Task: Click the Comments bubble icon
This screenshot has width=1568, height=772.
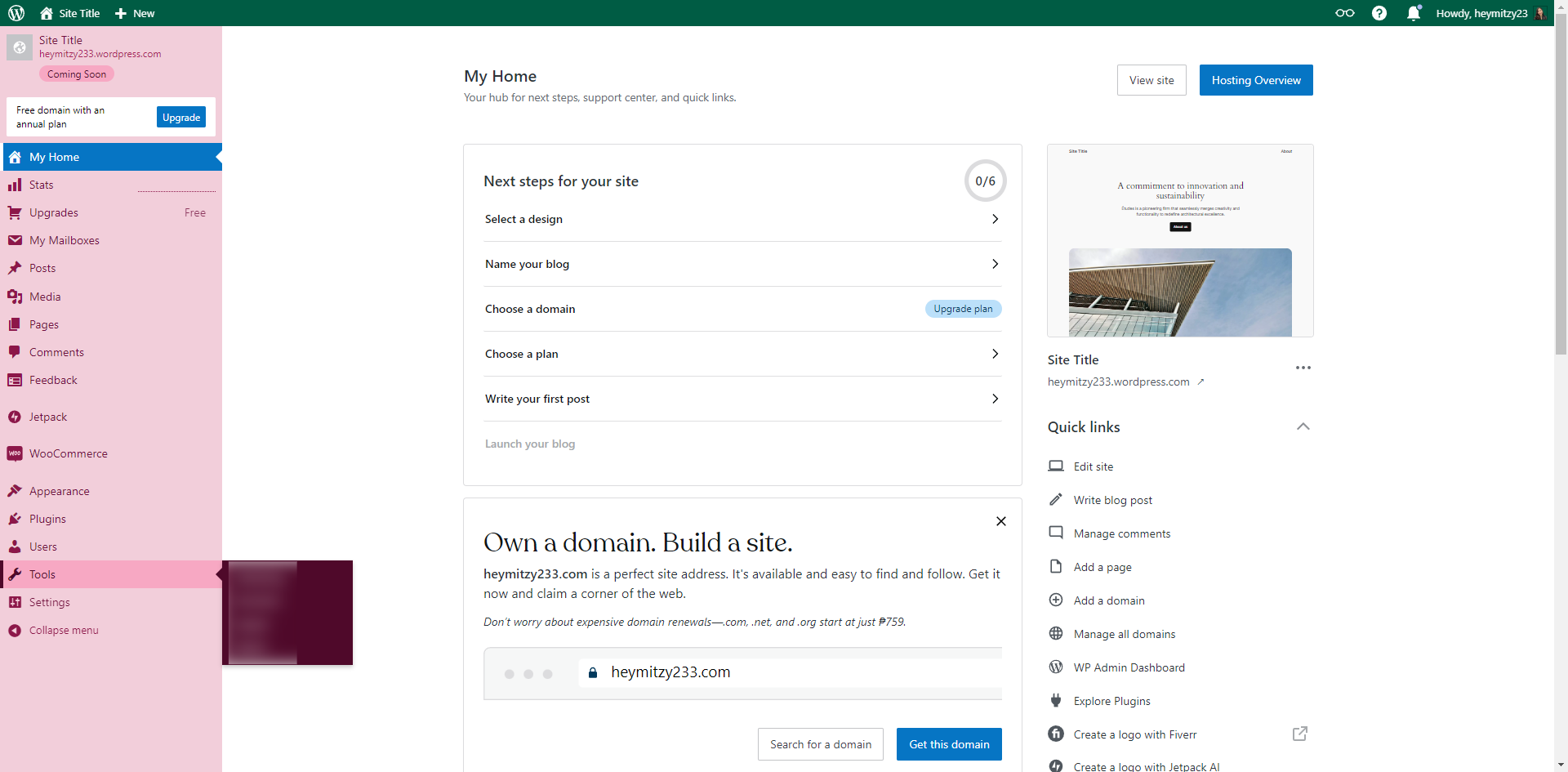Action: click(15, 352)
